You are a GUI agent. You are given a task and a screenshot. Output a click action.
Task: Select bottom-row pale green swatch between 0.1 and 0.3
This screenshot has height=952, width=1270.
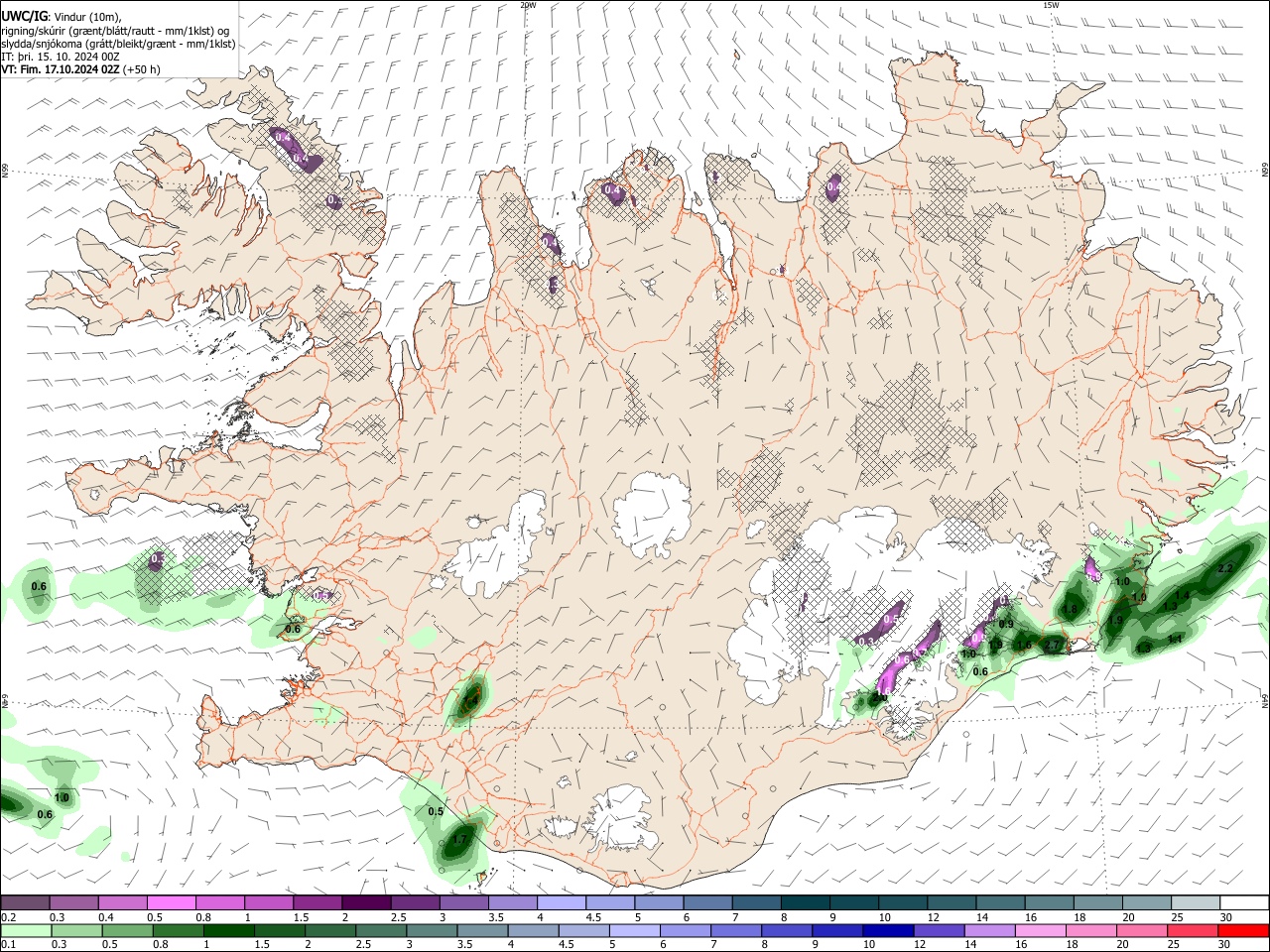tap(25, 931)
